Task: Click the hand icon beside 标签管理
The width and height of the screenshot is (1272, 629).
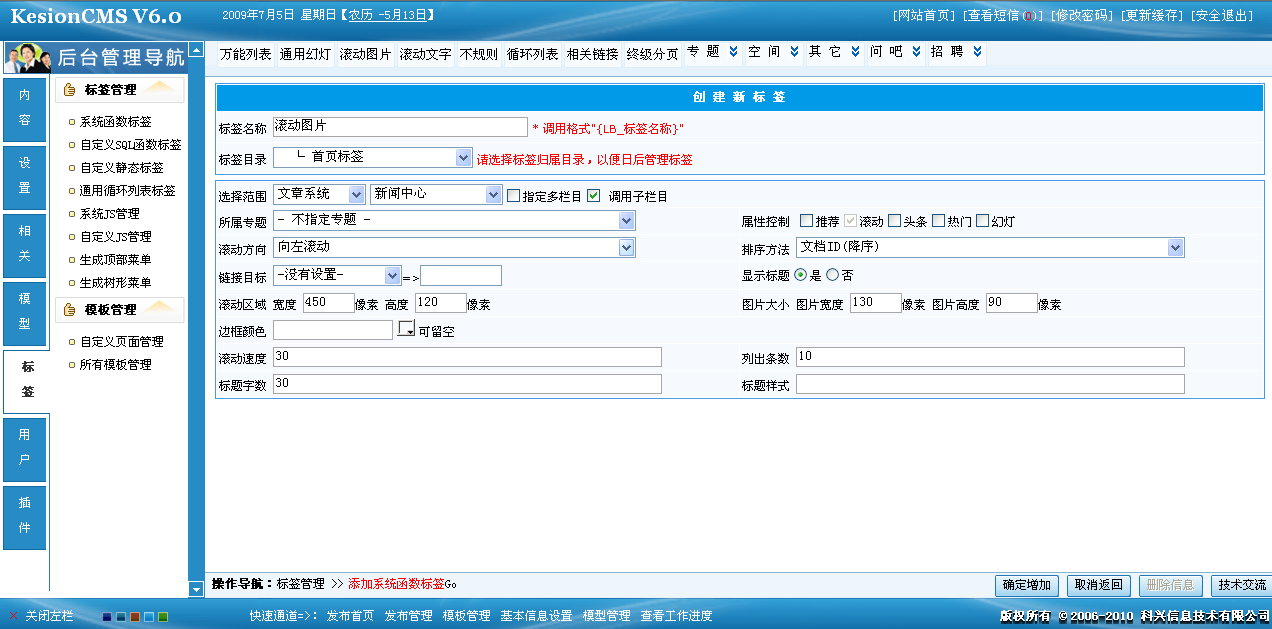Action: click(x=70, y=90)
